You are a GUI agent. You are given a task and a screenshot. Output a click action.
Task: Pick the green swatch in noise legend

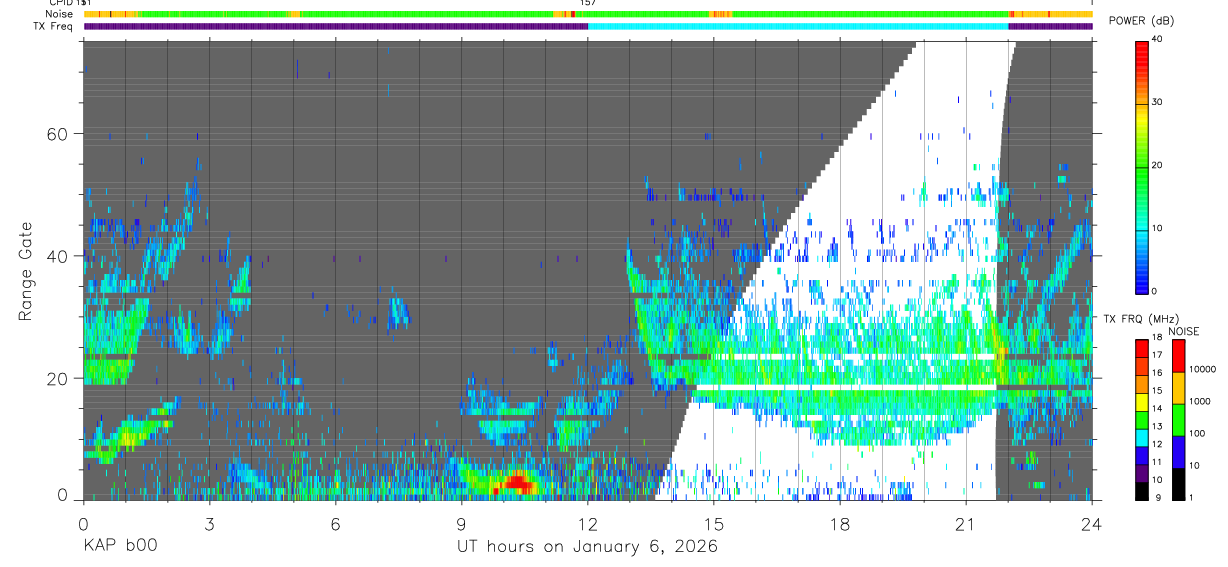click(x=1178, y=420)
